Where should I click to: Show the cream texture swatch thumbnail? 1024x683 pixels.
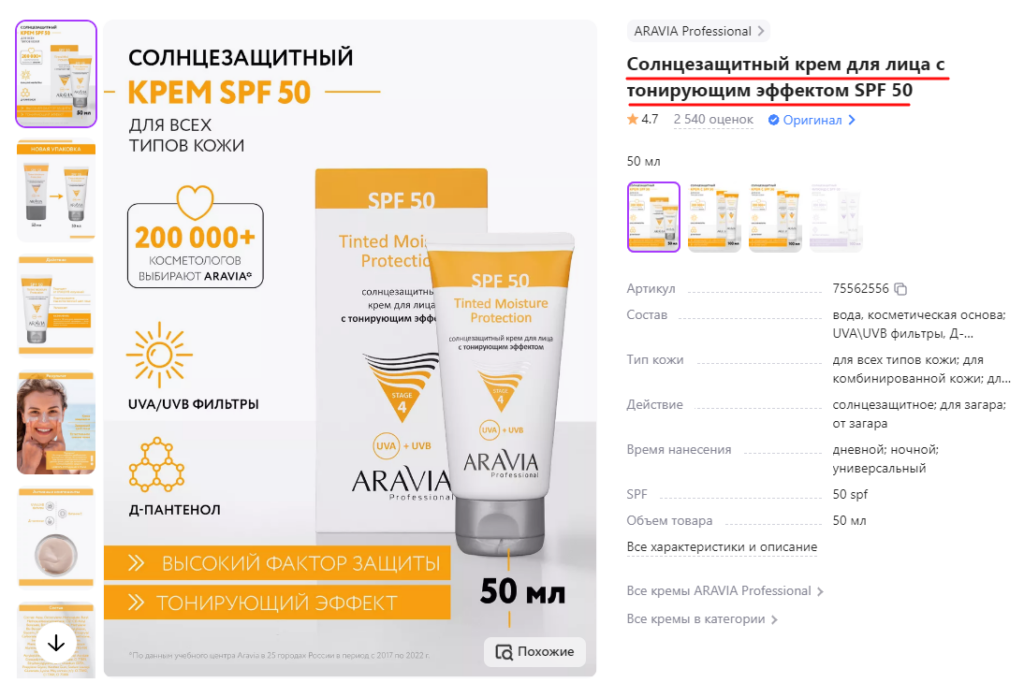tap(56, 538)
